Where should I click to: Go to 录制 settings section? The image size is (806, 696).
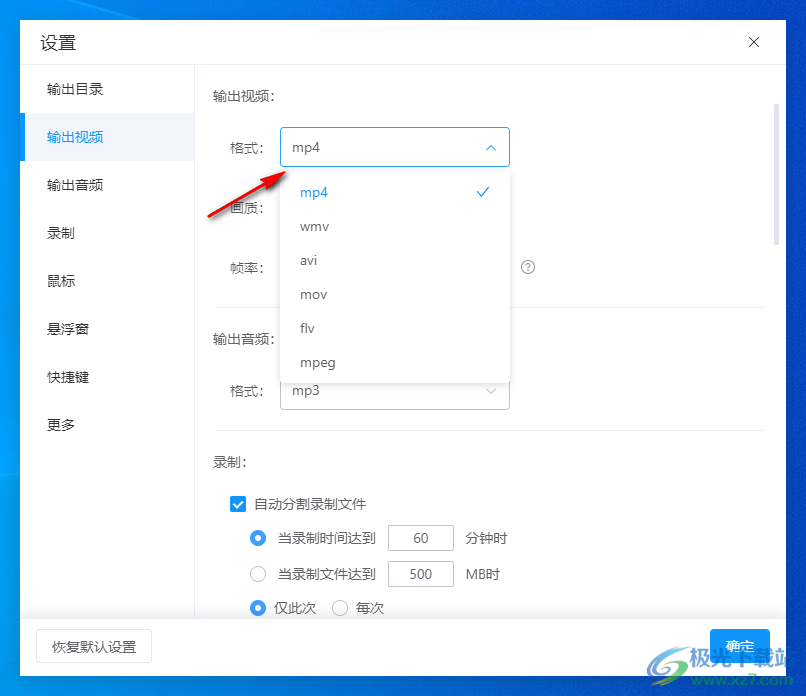(107, 233)
